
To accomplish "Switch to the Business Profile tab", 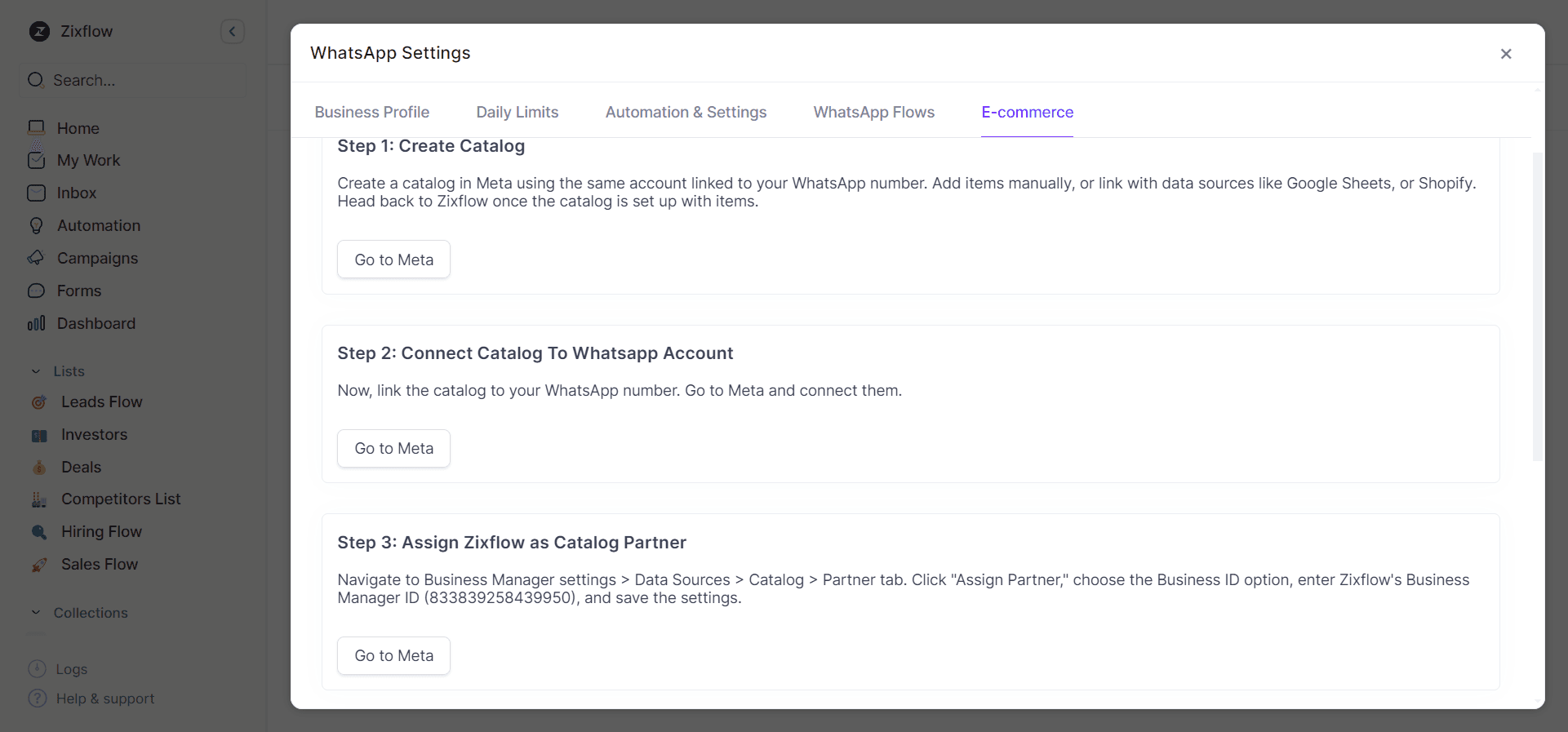I will click(x=372, y=113).
